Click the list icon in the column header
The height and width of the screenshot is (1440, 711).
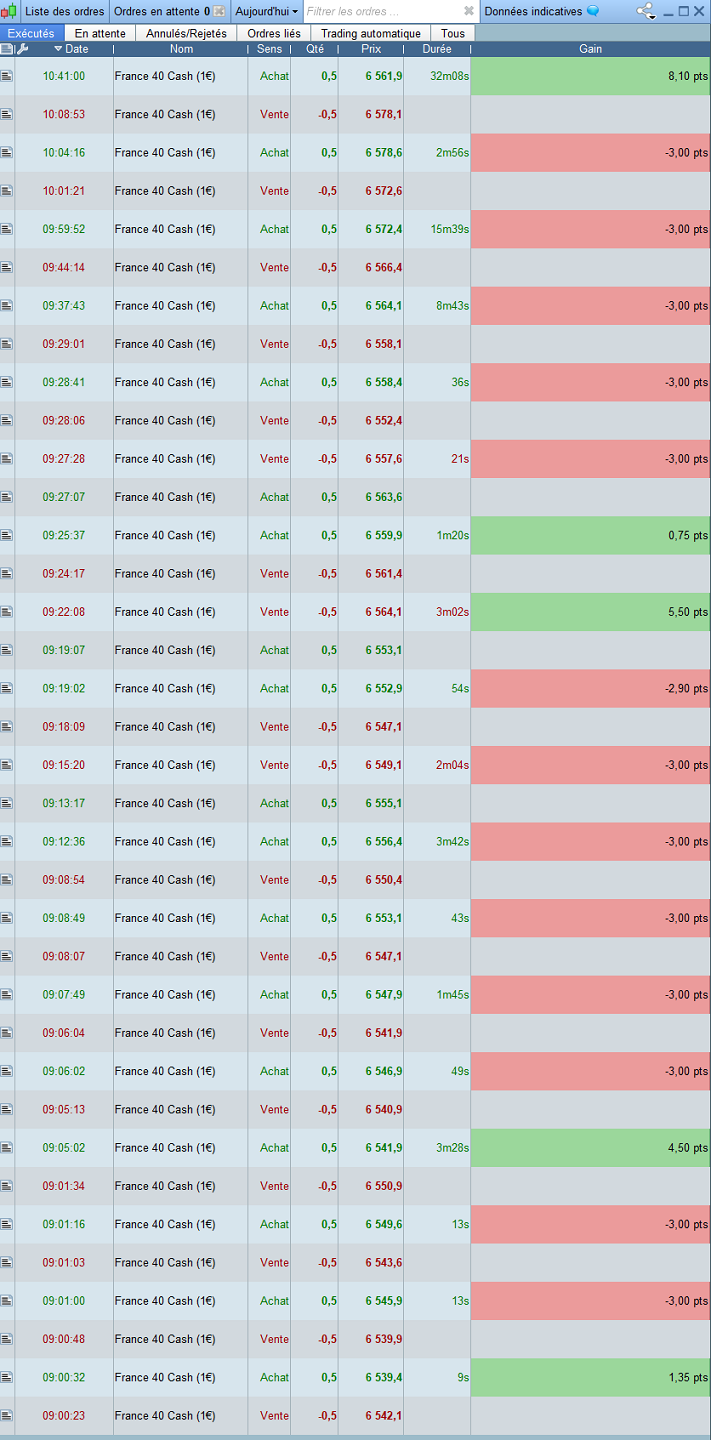point(8,48)
